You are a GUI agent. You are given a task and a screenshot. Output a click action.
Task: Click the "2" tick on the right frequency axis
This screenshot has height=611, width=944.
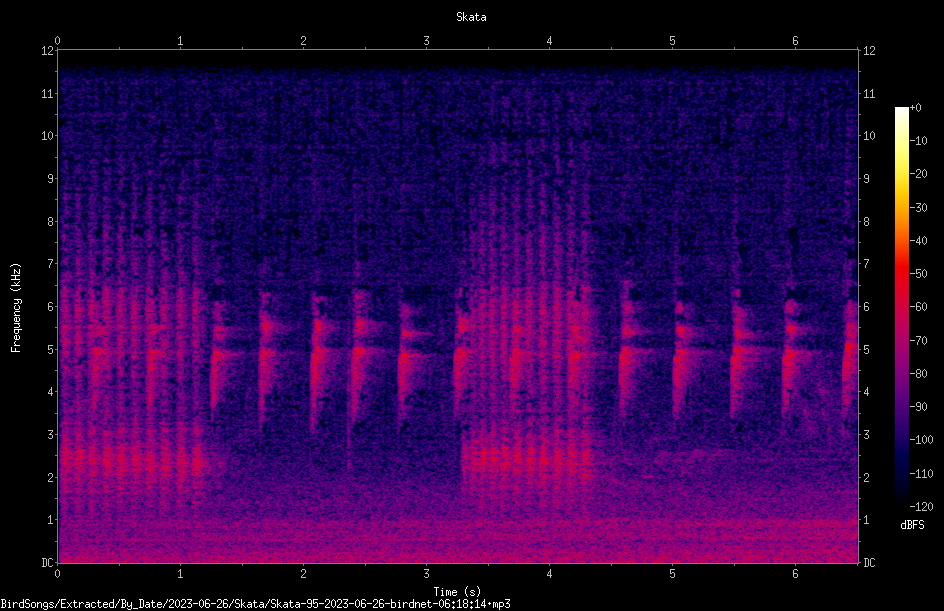pyautogui.click(x=866, y=477)
